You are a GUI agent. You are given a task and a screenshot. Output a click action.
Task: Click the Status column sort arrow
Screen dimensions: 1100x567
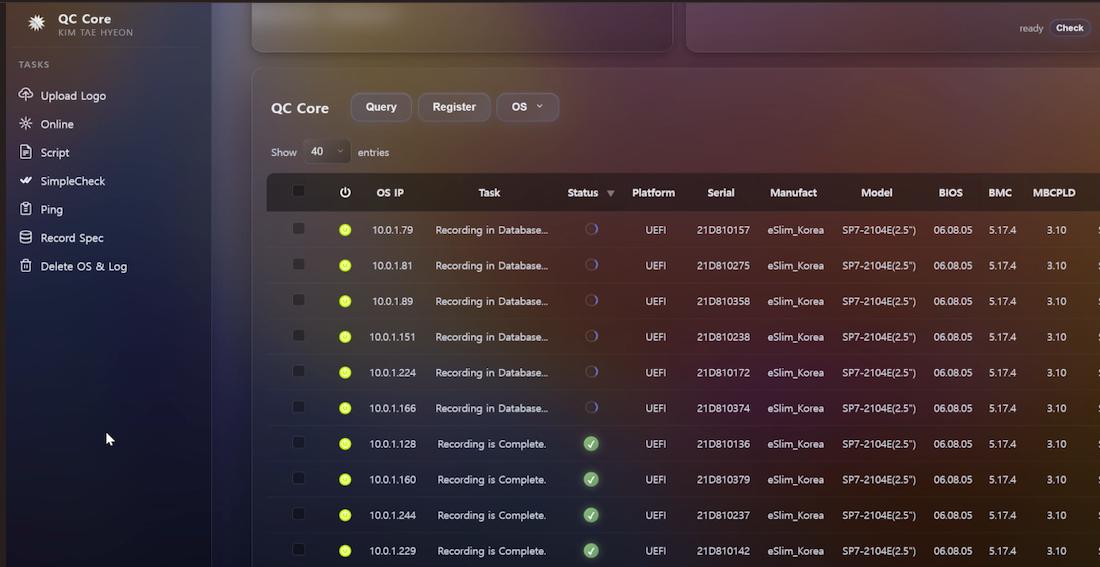coord(611,193)
